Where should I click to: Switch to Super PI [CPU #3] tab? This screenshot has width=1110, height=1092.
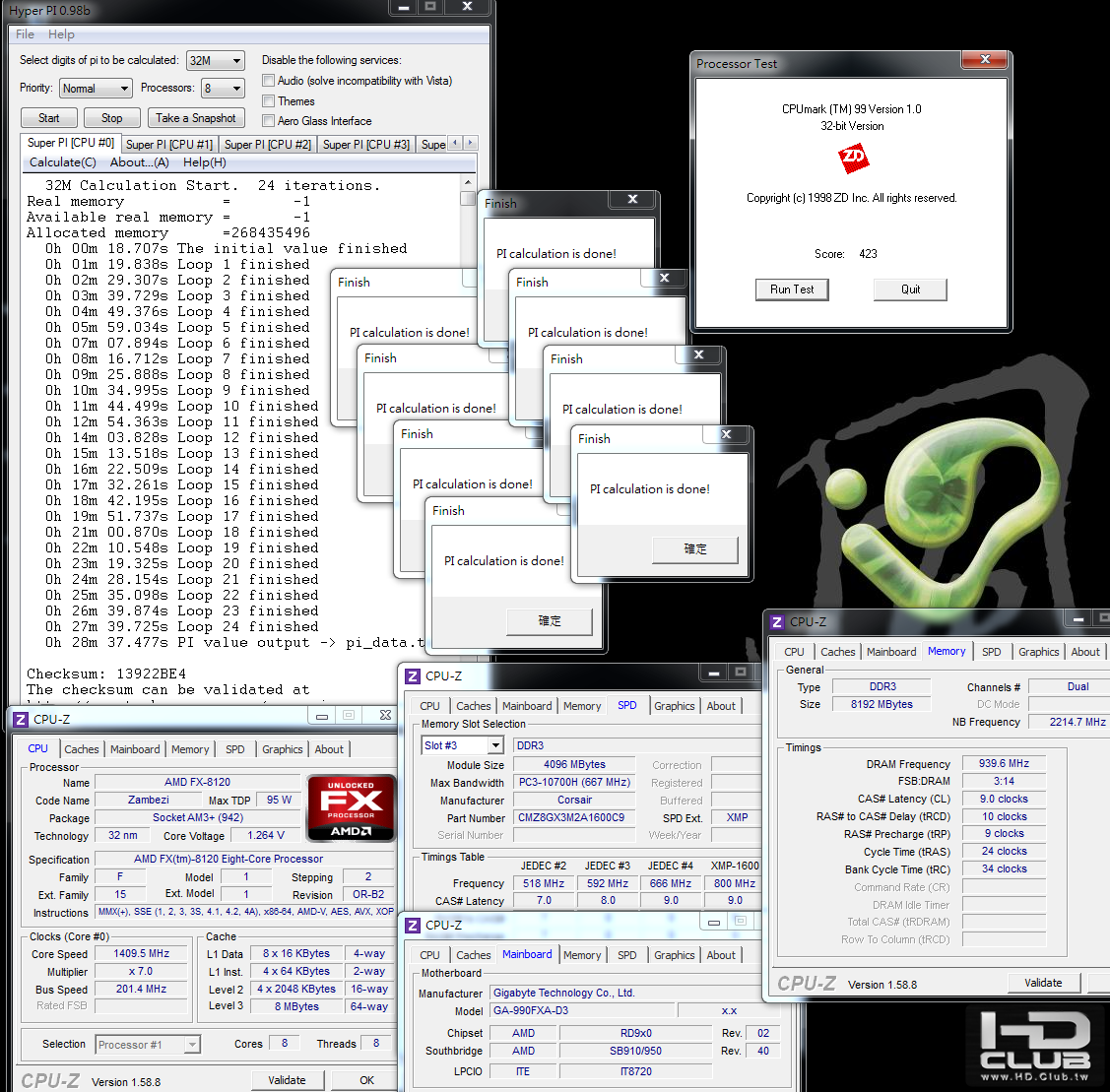click(366, 145)
